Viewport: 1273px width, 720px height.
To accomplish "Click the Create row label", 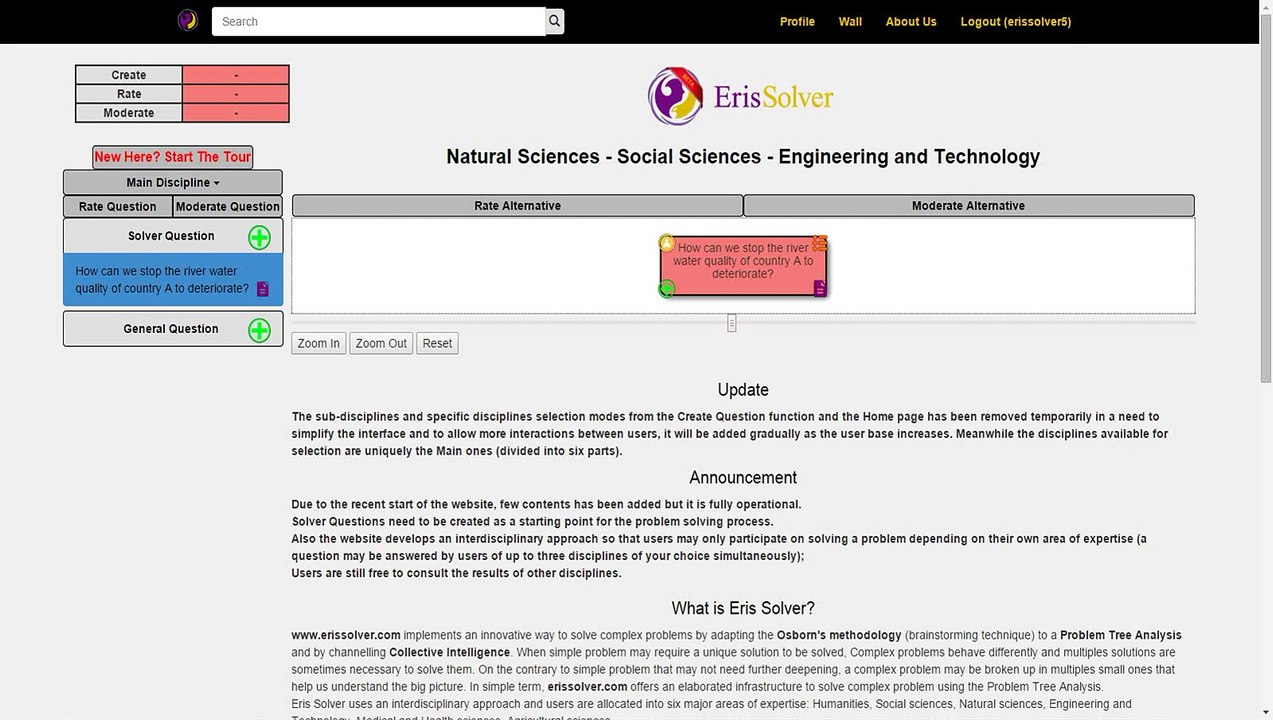I will click(129, 75).
